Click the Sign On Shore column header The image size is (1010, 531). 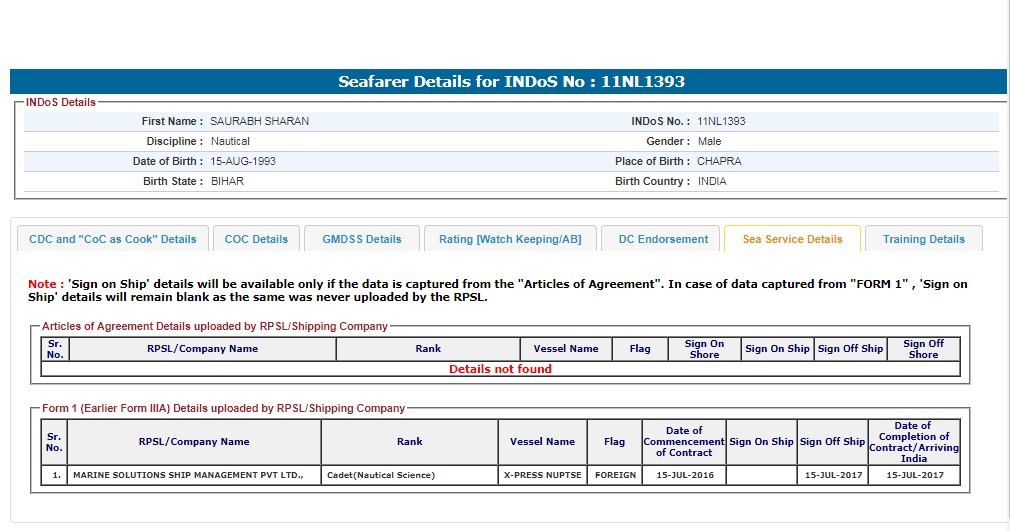[x=704, y=349]
